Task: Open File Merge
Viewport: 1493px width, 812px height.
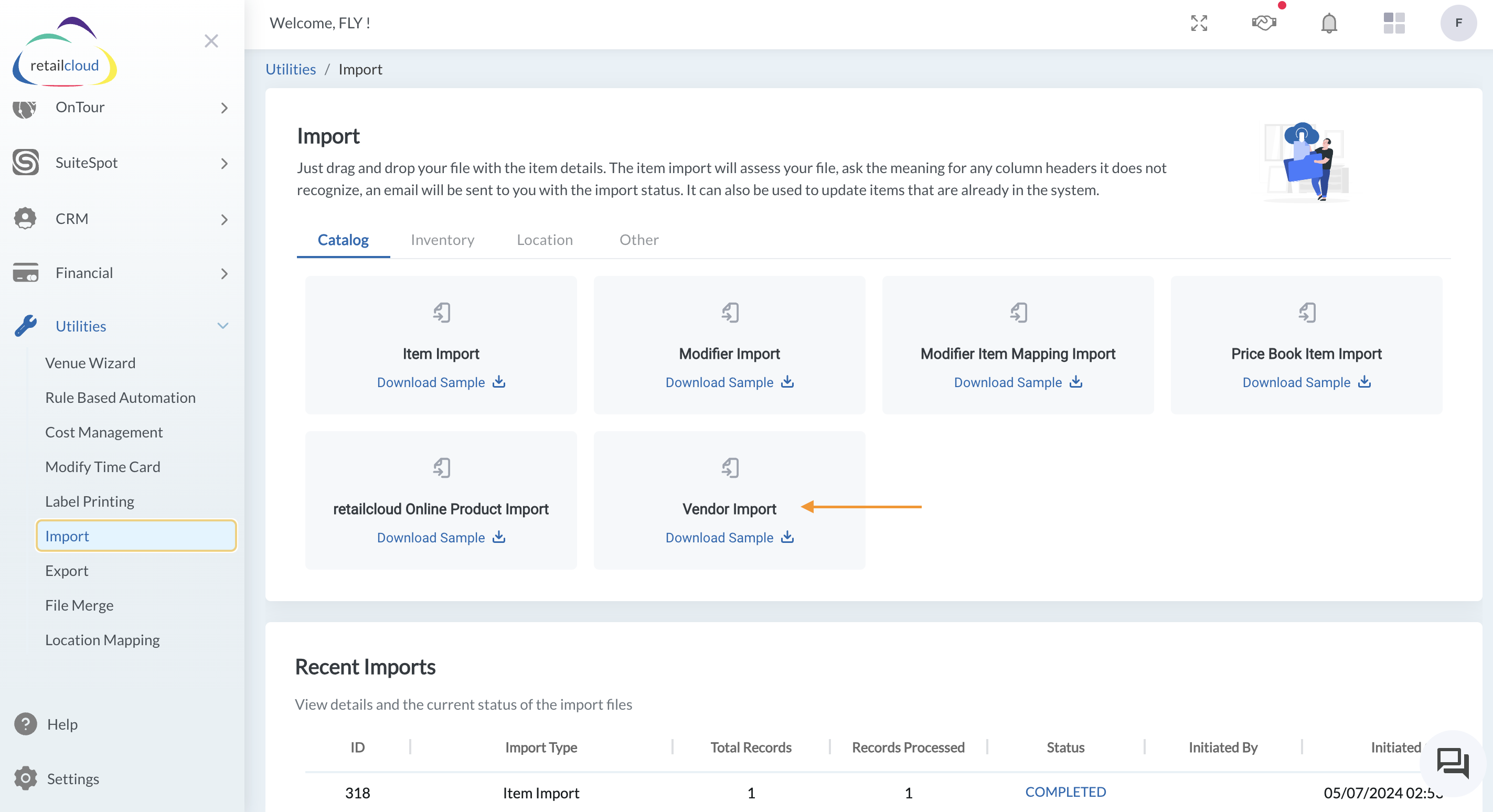Action: click(x=79, y=605)
